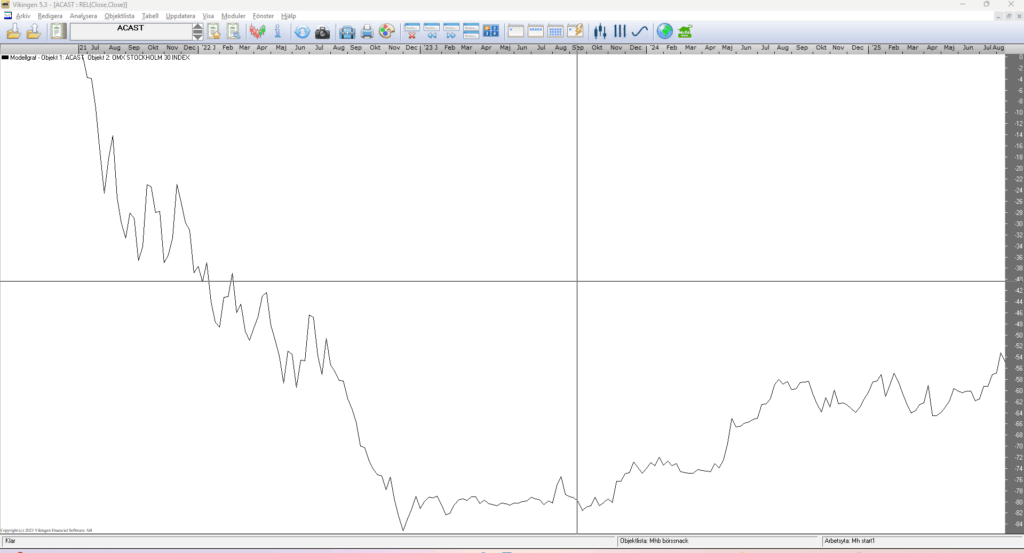1024x553 pixels.
Task: Click the camera snapshot icon
Action: (322, 32)
